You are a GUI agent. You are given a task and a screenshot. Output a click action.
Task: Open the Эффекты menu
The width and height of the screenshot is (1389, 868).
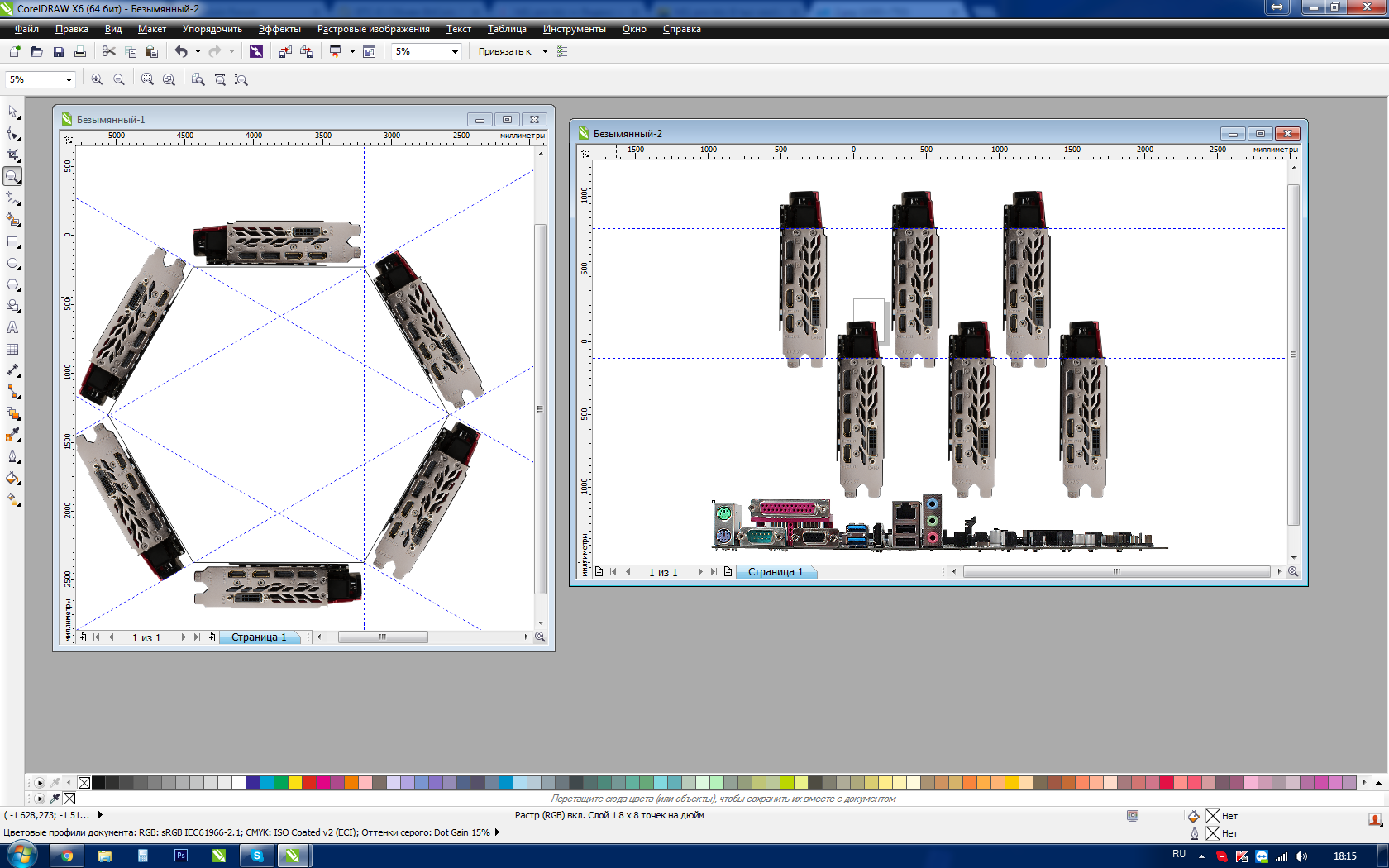pyautogui.click(x=279, y=29)
